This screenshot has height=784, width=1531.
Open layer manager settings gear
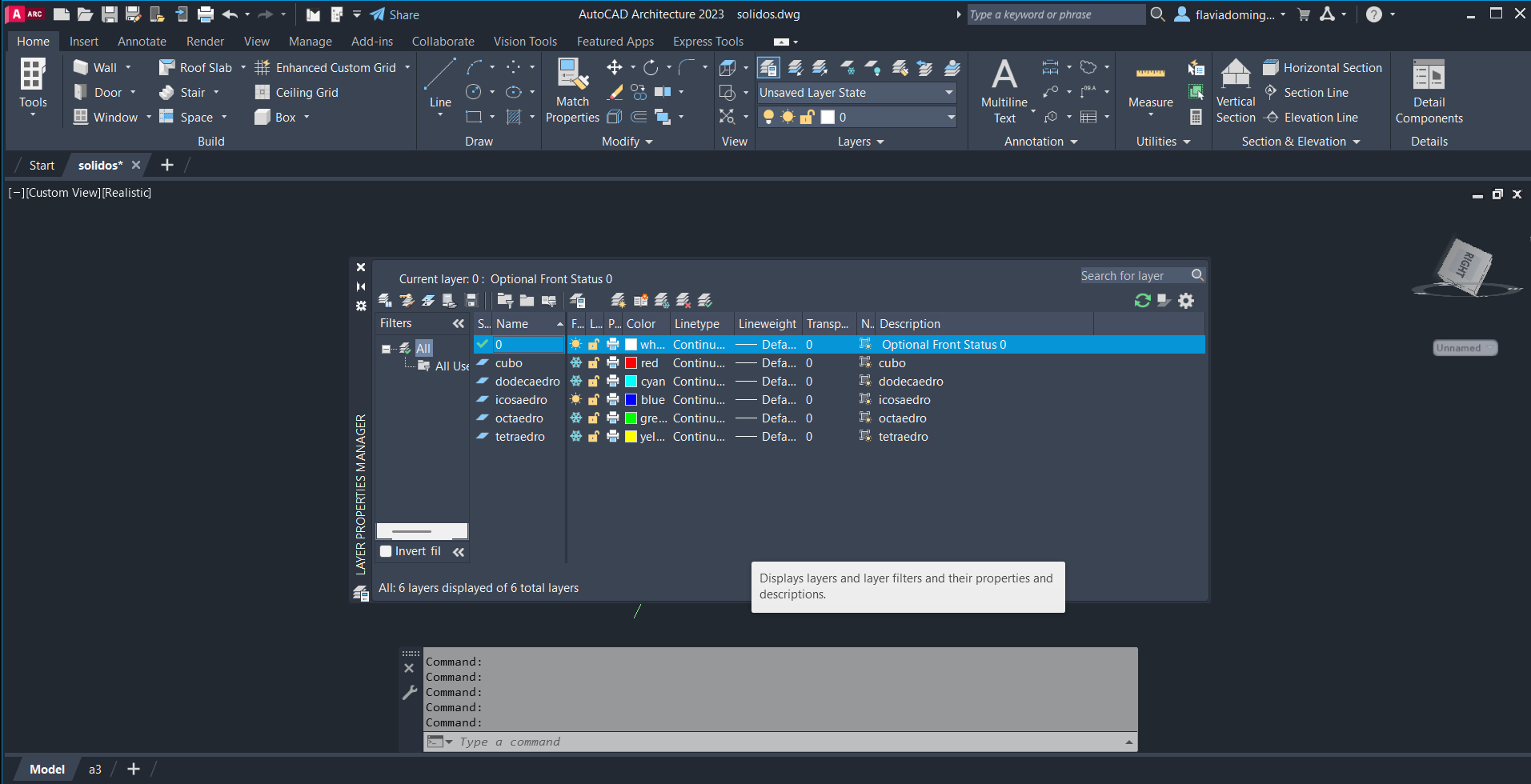1186,300
